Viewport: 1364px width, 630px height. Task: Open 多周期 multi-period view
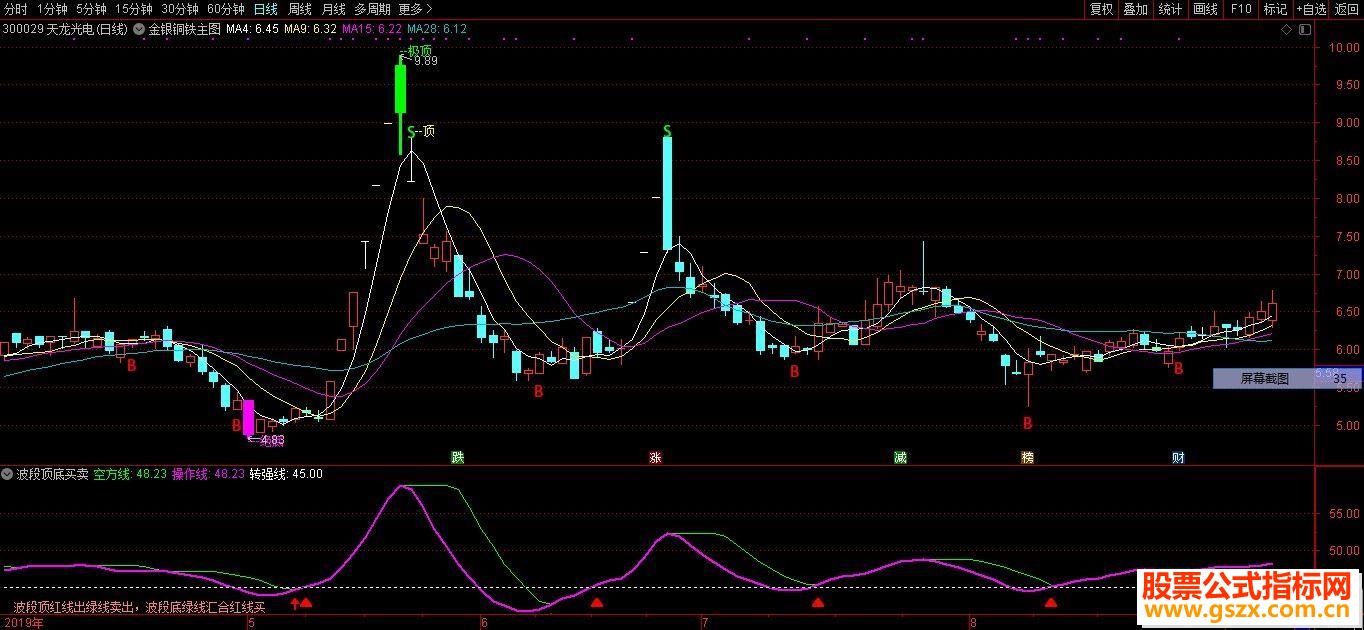pos(373,9)
